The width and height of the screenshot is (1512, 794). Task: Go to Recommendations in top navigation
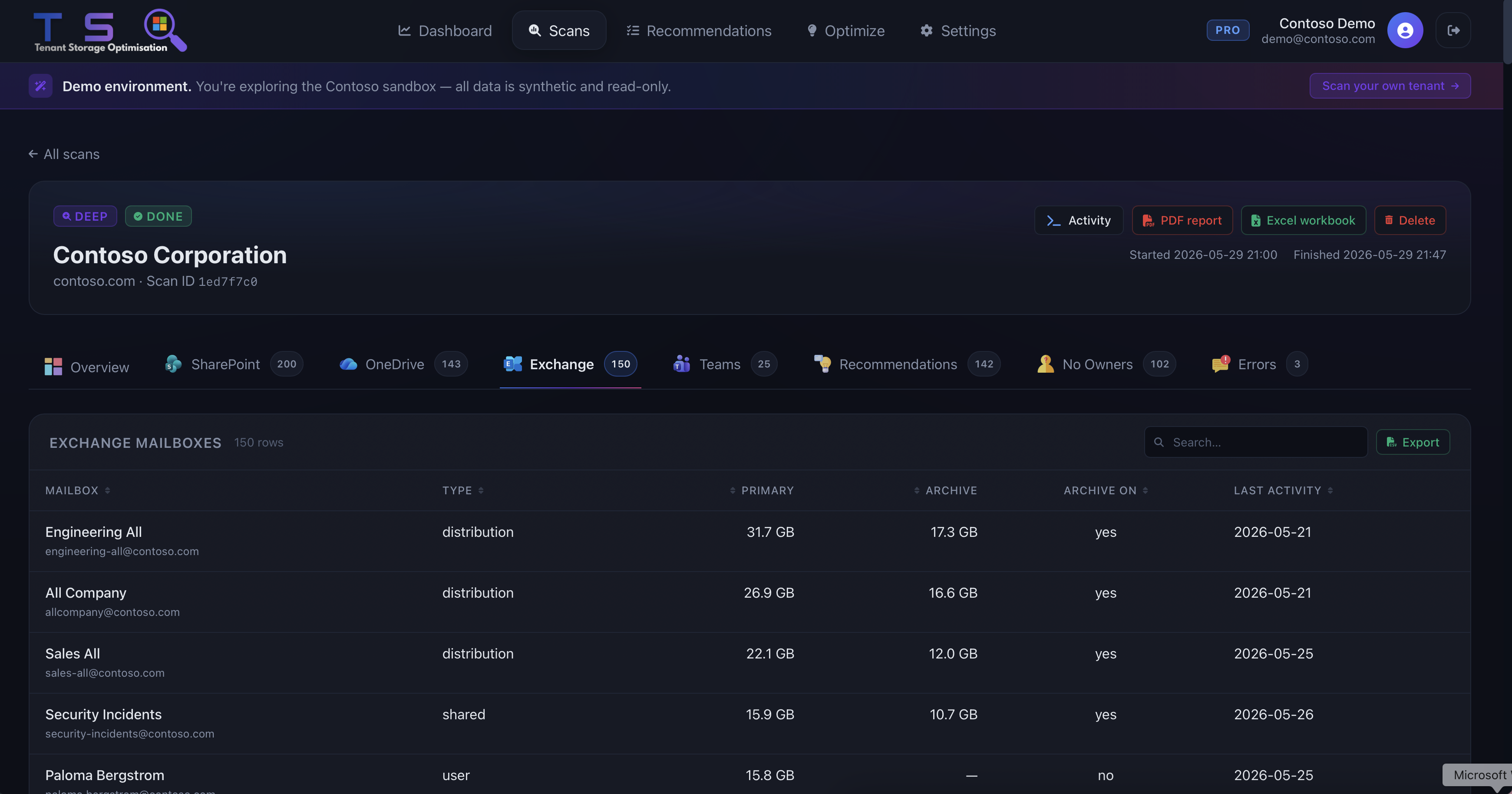699,30
